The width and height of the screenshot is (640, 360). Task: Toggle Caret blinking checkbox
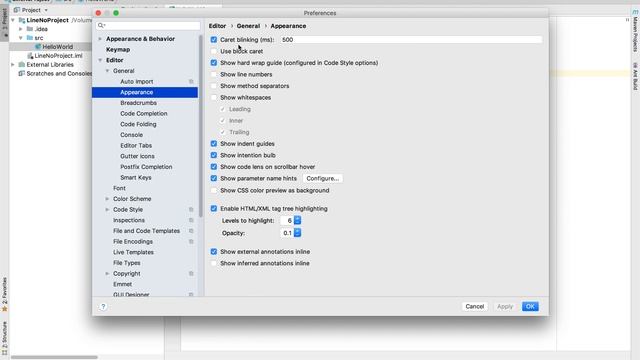point(214,40)
